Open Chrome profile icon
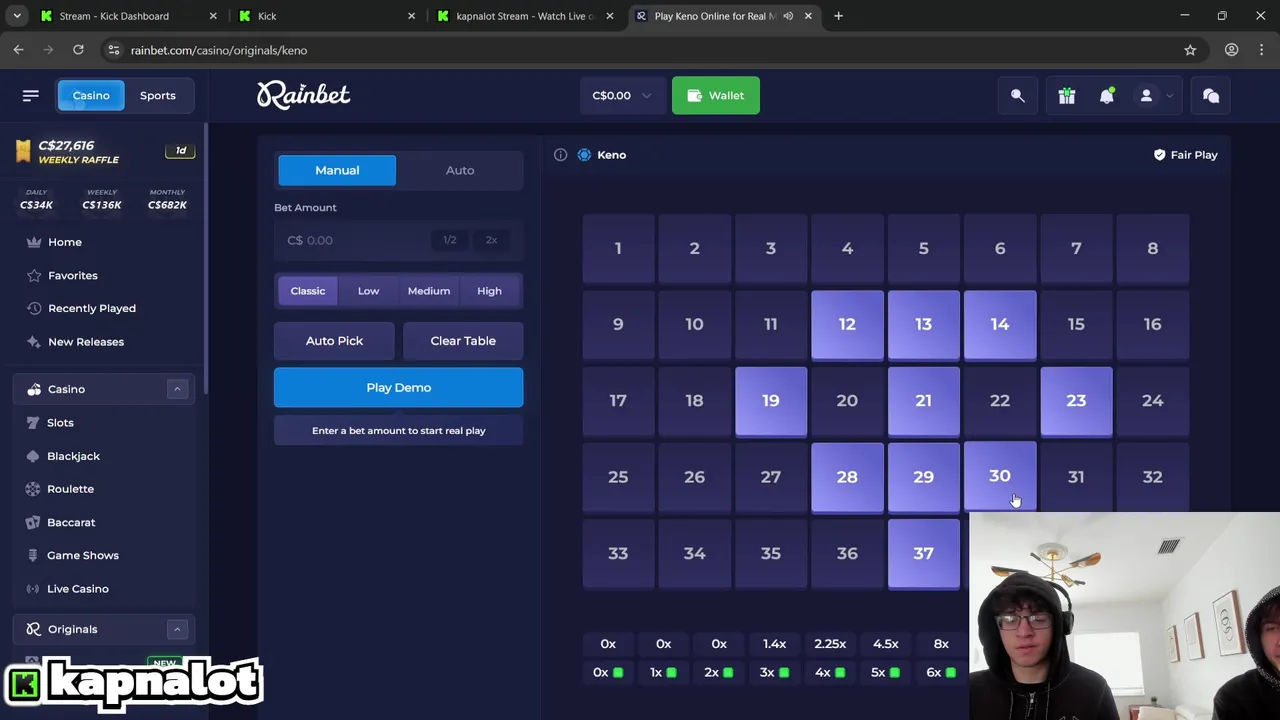The image size is (1280, 720). [1232, 50]
